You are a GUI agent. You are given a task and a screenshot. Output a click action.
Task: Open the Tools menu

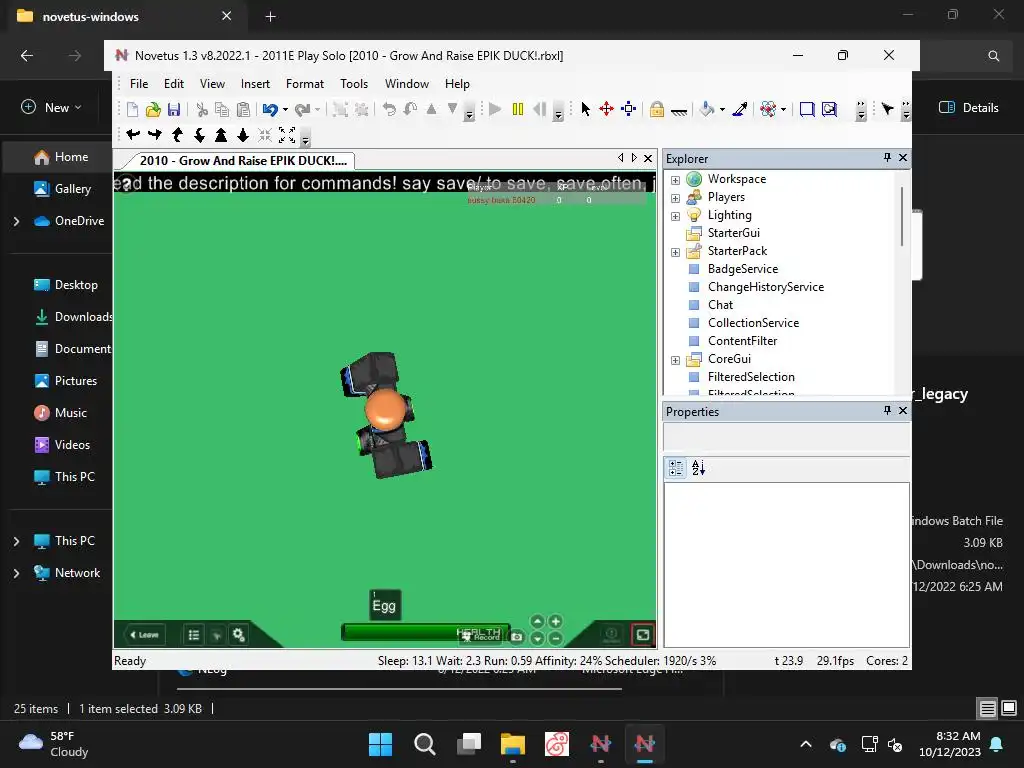pos(354,84)
